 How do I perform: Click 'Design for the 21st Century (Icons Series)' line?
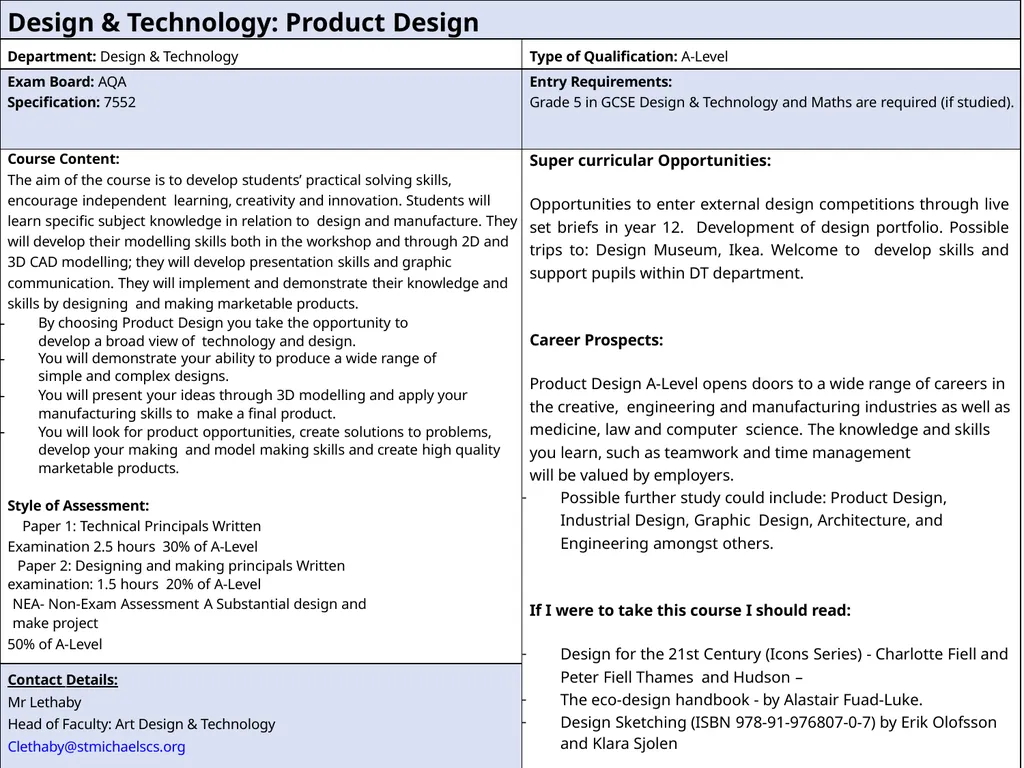(x=784, y=654)
